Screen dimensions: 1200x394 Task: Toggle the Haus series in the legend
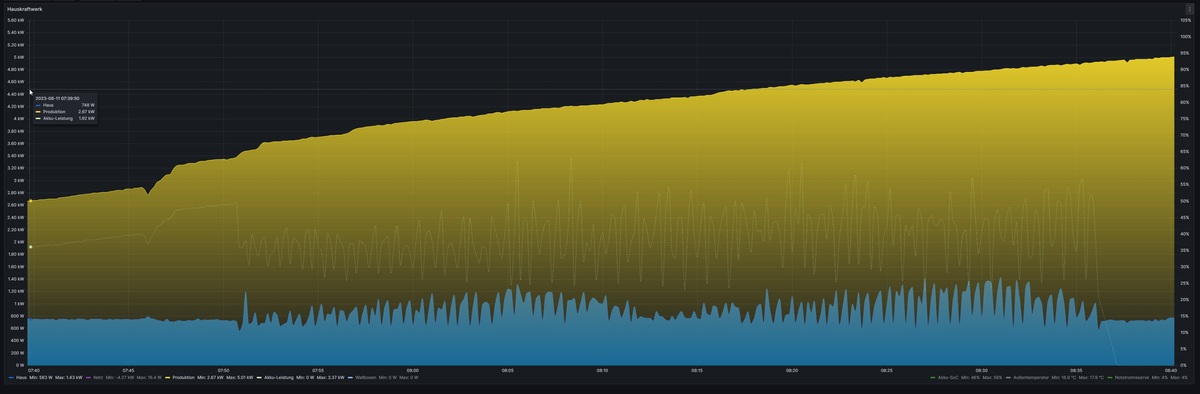click(x=22, y=377)
